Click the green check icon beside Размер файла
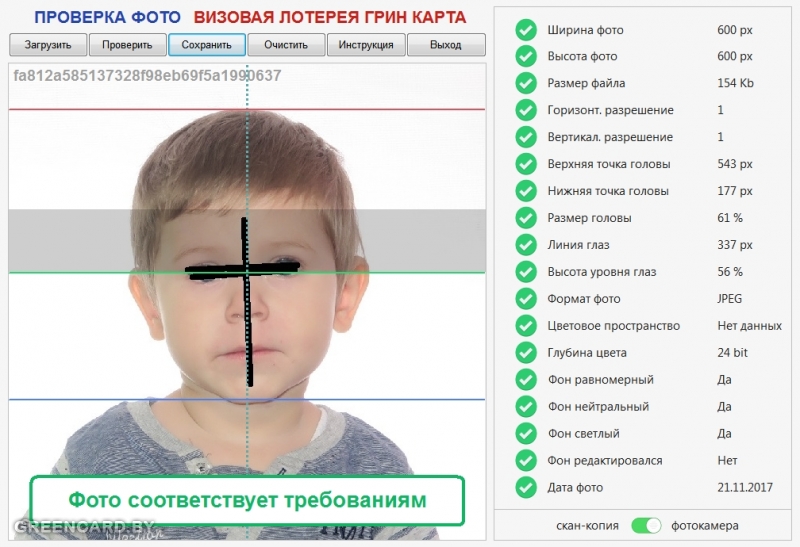The height and width of the screenshot is (547, 800). (x=526, y=83)
